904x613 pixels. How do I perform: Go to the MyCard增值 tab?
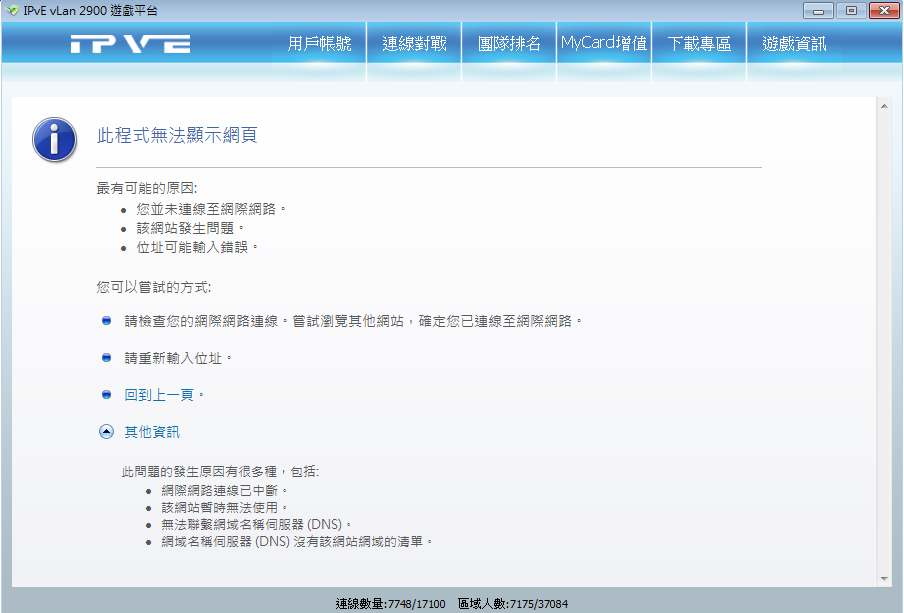604,44
